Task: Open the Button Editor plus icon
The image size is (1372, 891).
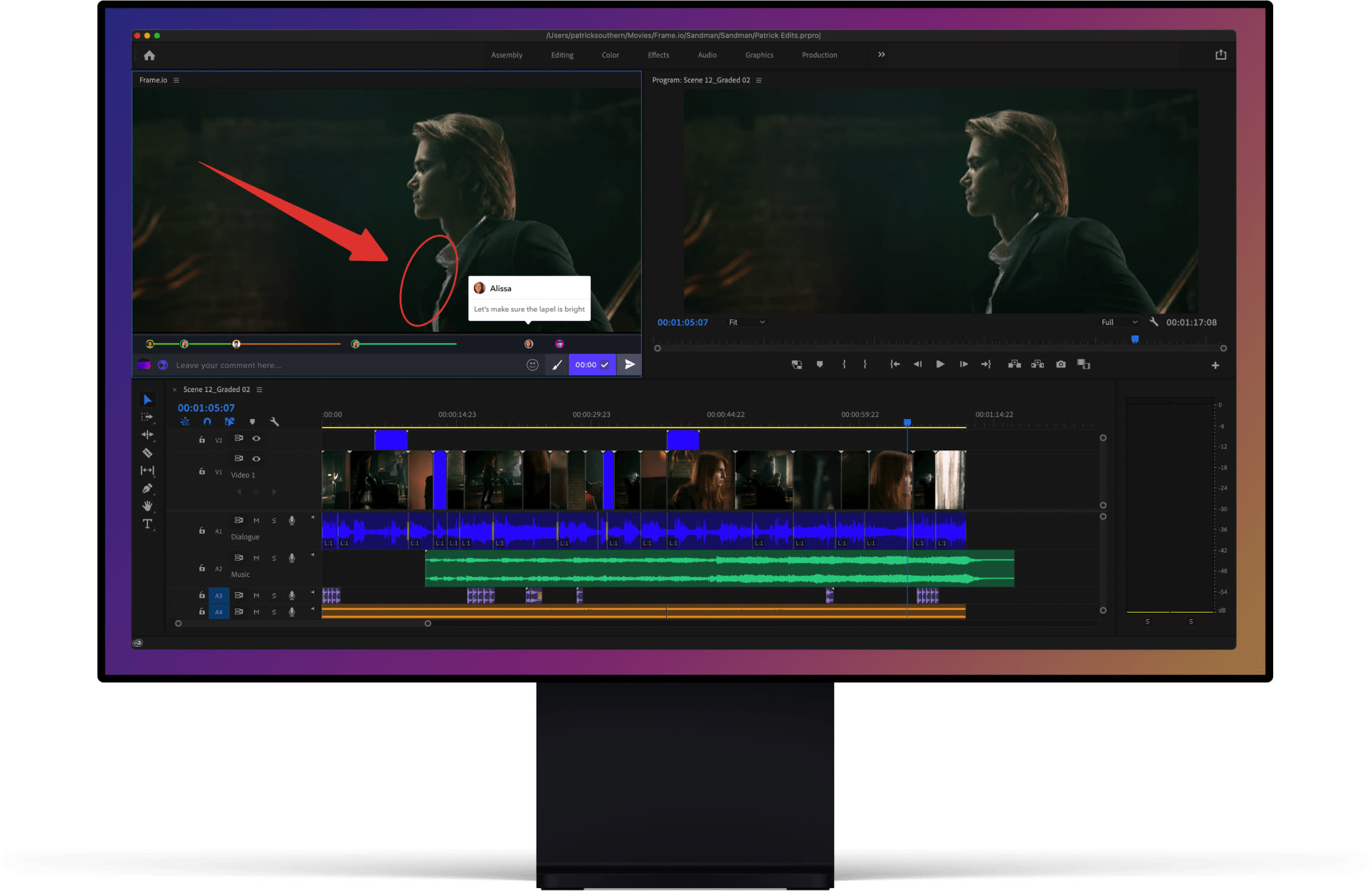Action: (1215, 365)
